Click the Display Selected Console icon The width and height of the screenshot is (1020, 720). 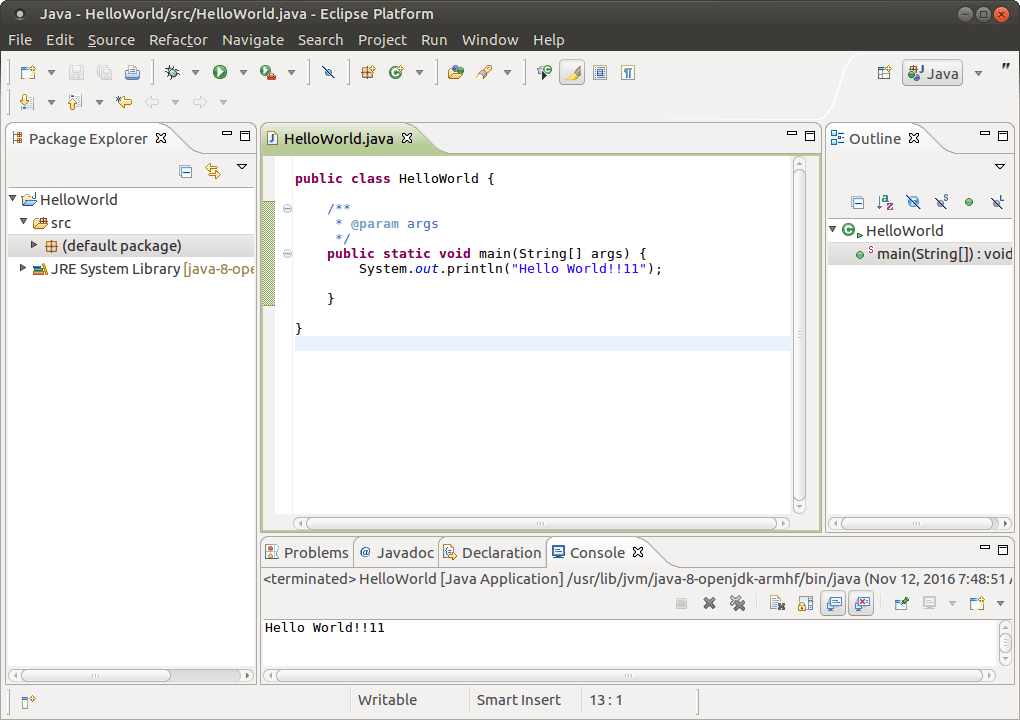click(x=930, y=604)
